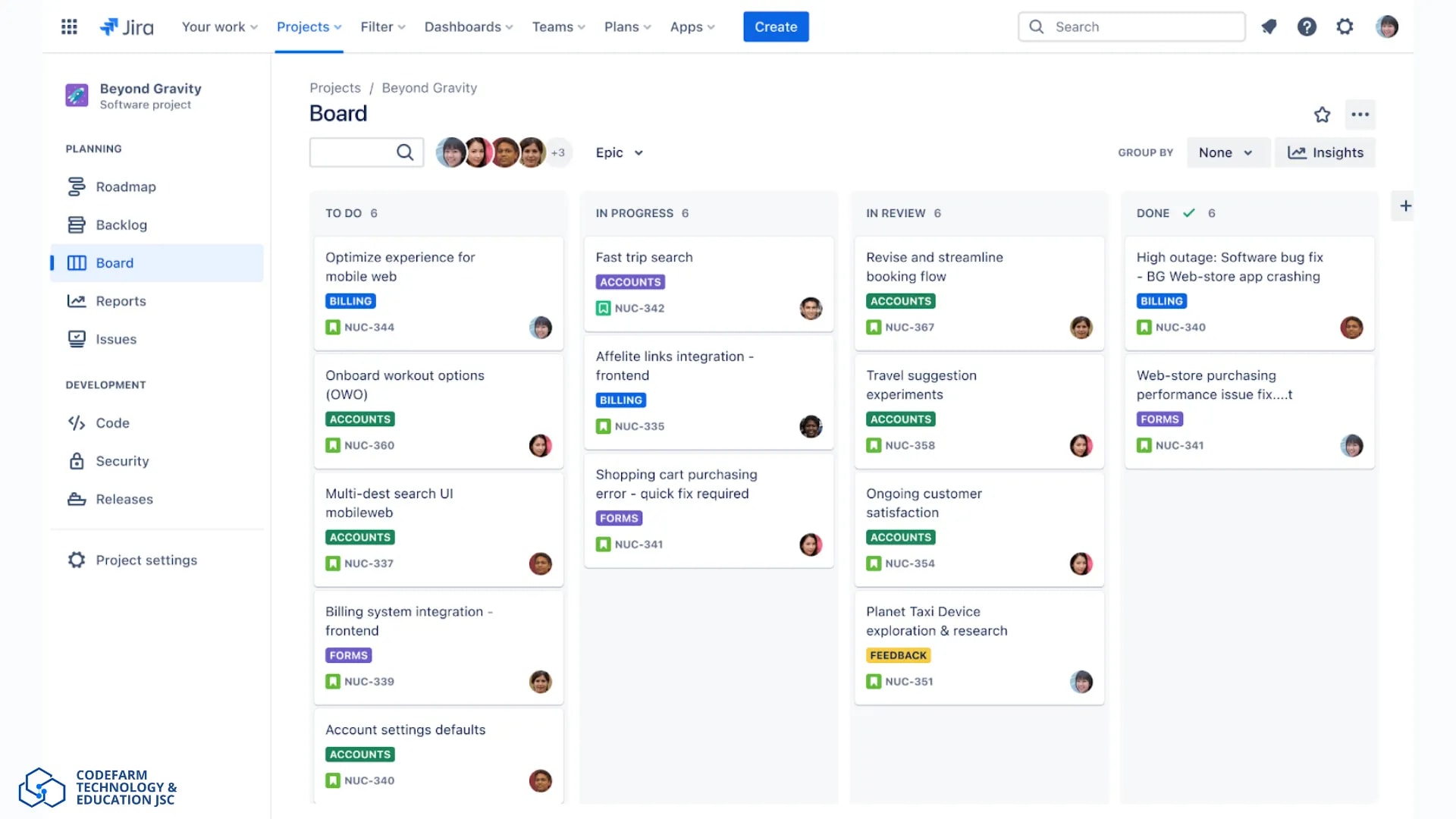The image size is (1456, 819).
Task: Open the Jira app switcher grid icon
Action: 69,27
